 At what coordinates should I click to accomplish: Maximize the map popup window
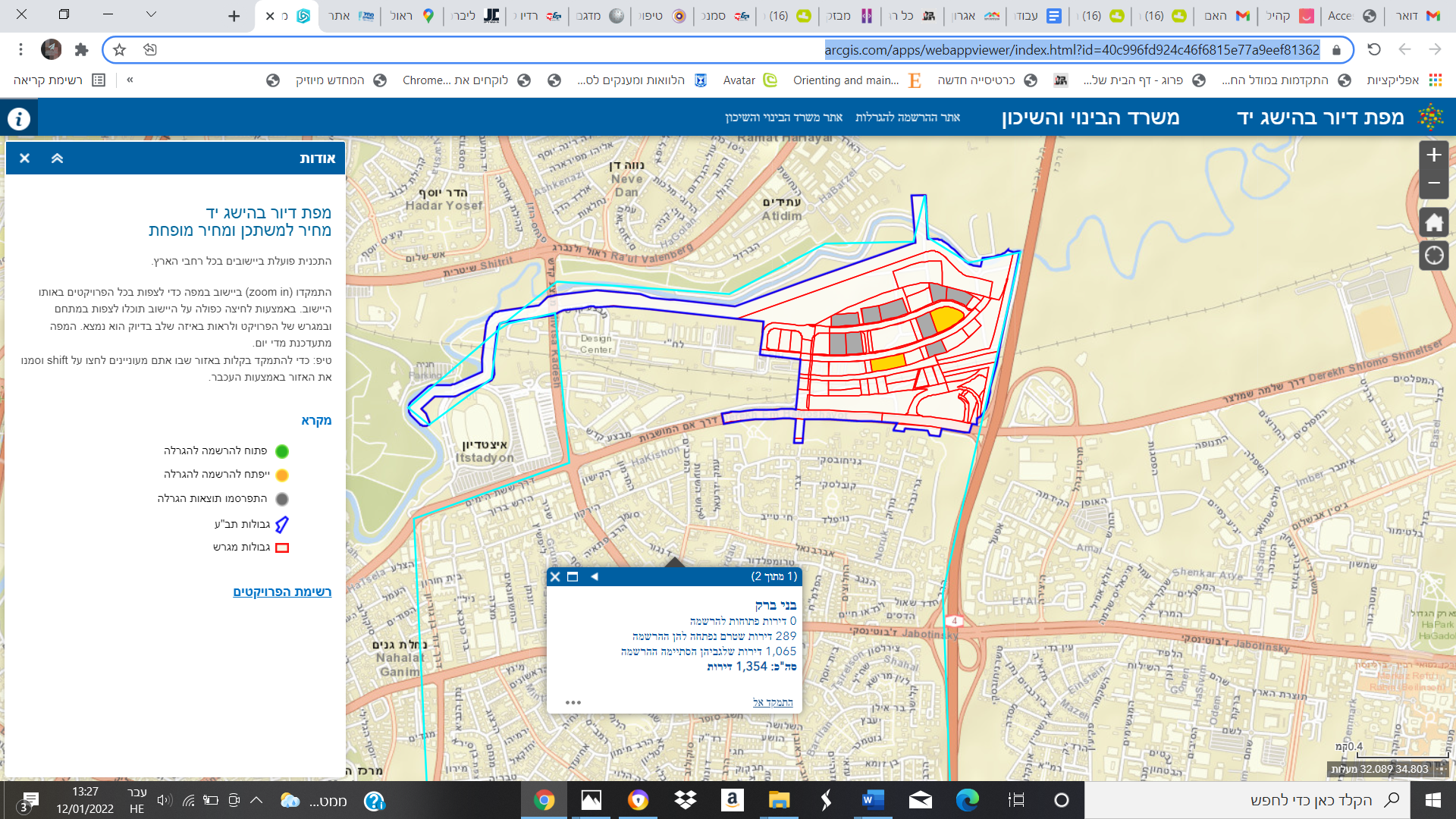click(x=573, y=577)
